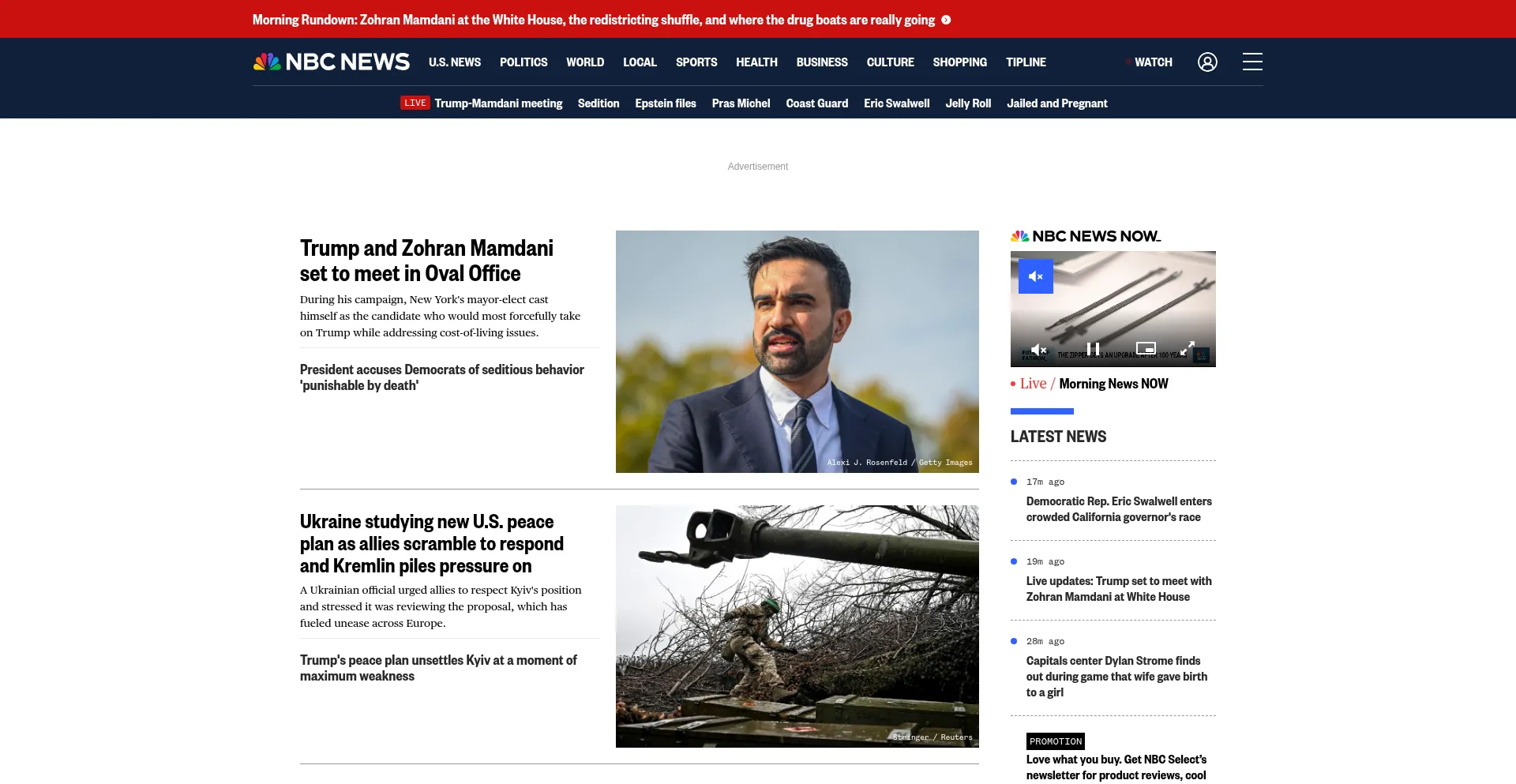
Task: Navigate to the Local section
Action: (x=640, y=62)
